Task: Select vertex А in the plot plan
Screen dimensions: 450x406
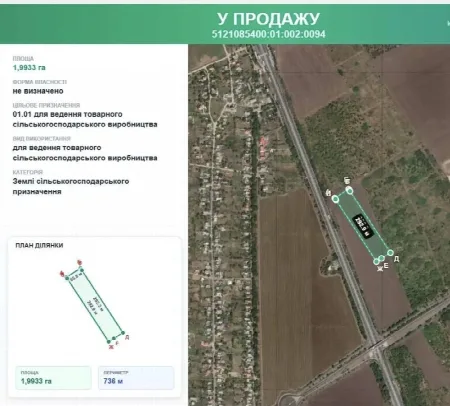Action: pyautogui.click(x=67, y=278)
